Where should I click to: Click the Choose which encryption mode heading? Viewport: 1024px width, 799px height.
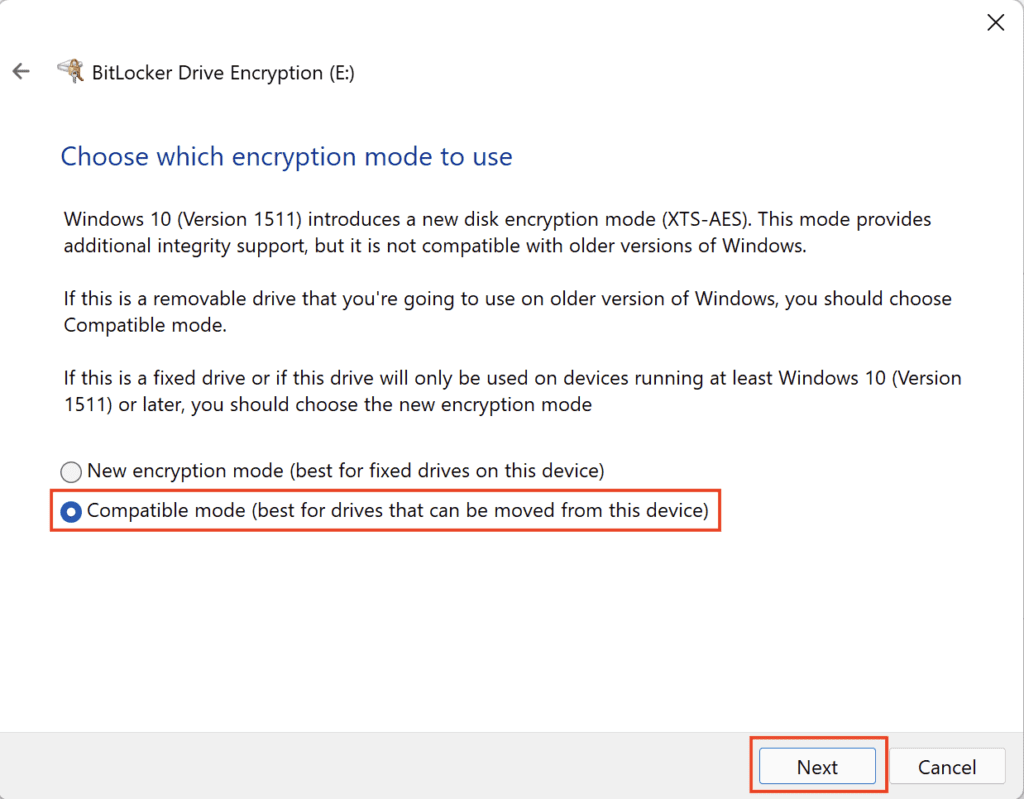click(286, 157)
